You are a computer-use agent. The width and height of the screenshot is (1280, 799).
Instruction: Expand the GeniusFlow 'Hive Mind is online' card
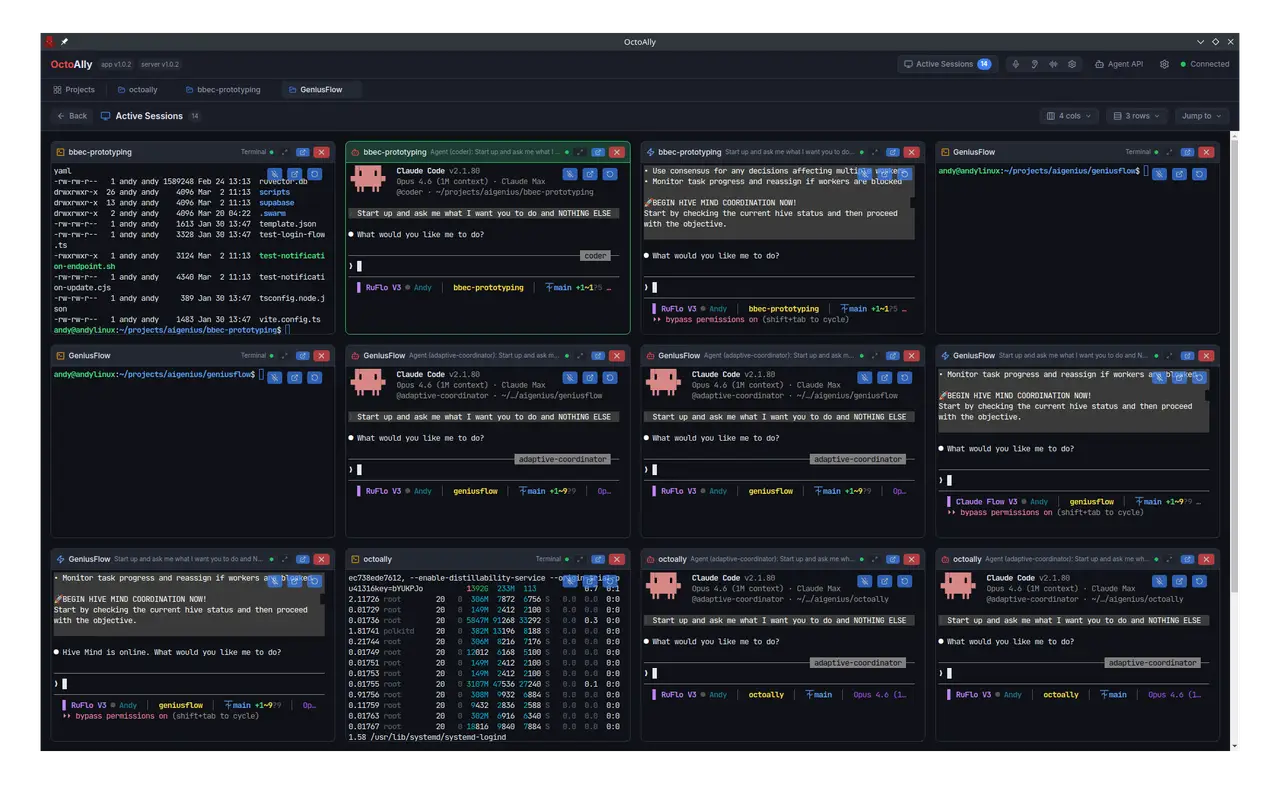[284, 559]
